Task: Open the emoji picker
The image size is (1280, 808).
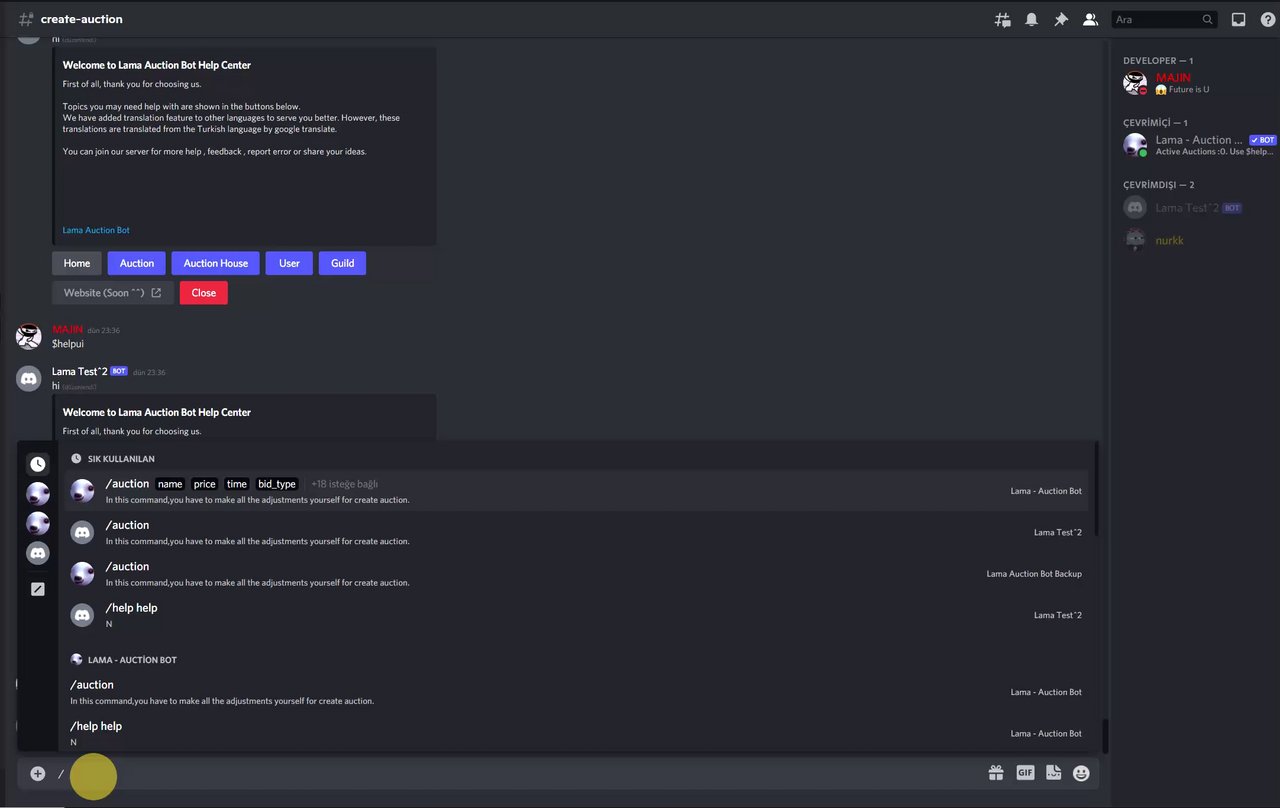Action: tap(1081, 773)
